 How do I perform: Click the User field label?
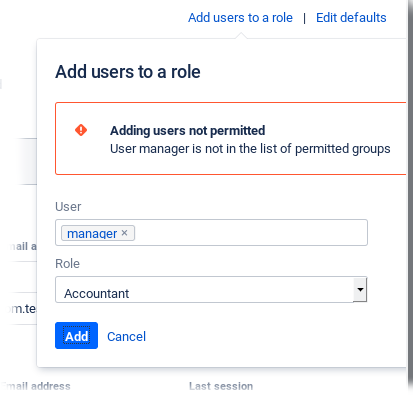tap(68, 207)
